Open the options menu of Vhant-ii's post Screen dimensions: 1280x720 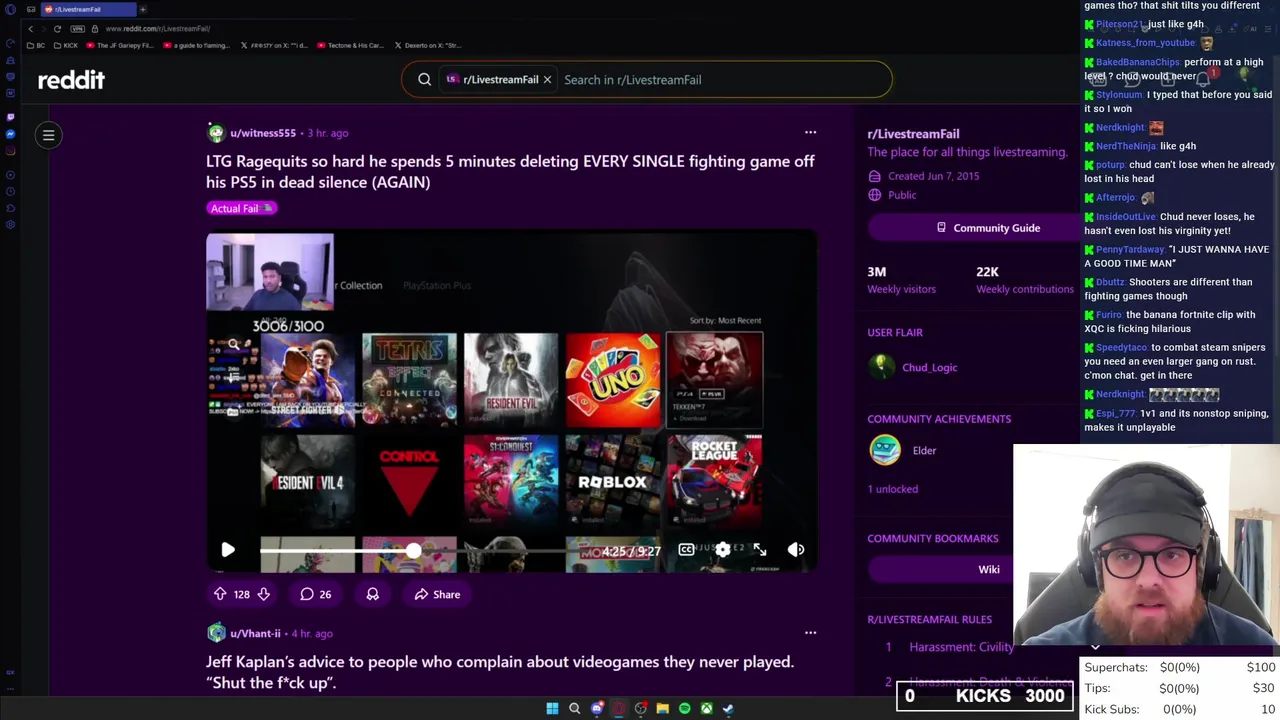810,632
